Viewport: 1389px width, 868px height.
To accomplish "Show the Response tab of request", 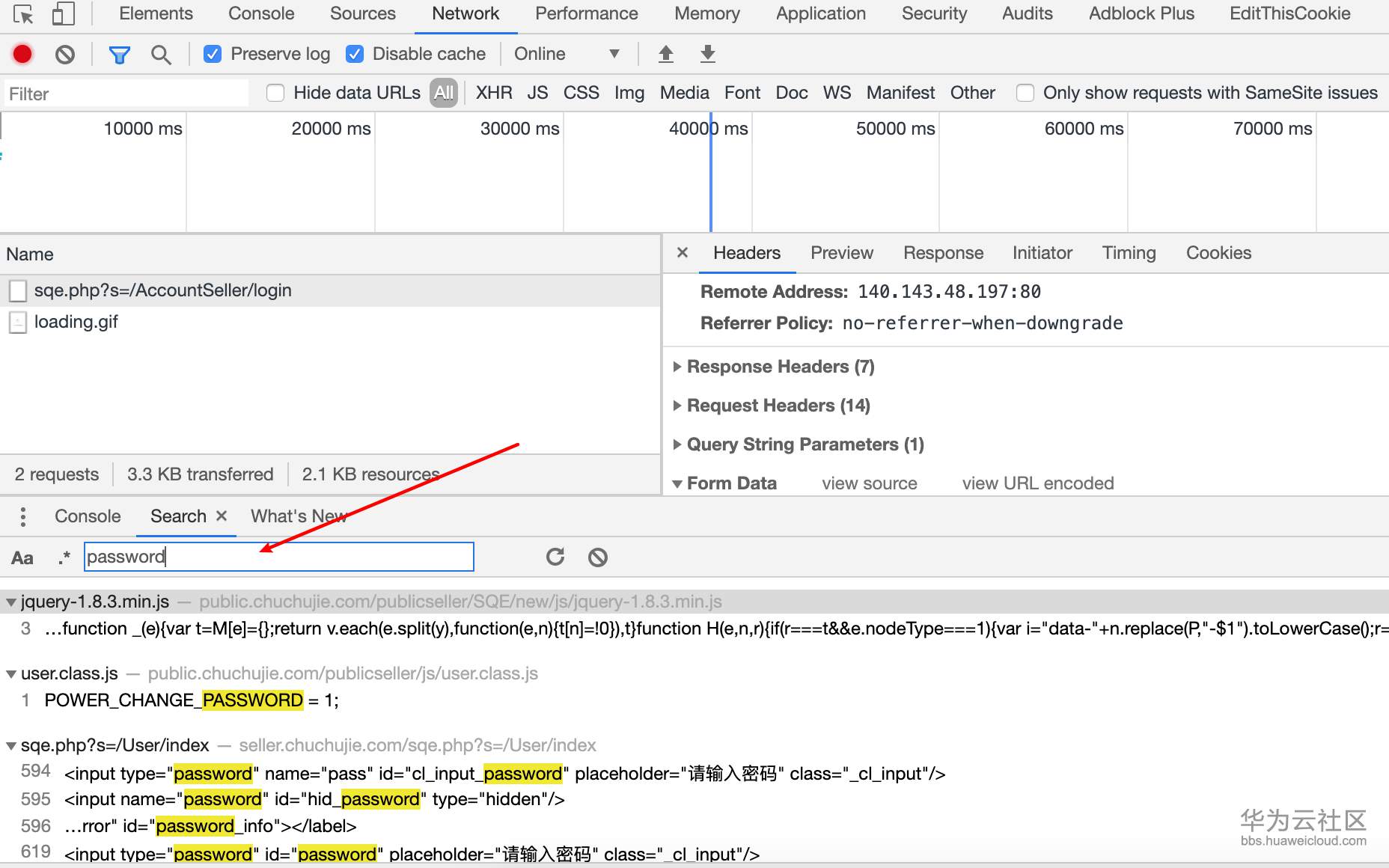I will click(943, 253).
